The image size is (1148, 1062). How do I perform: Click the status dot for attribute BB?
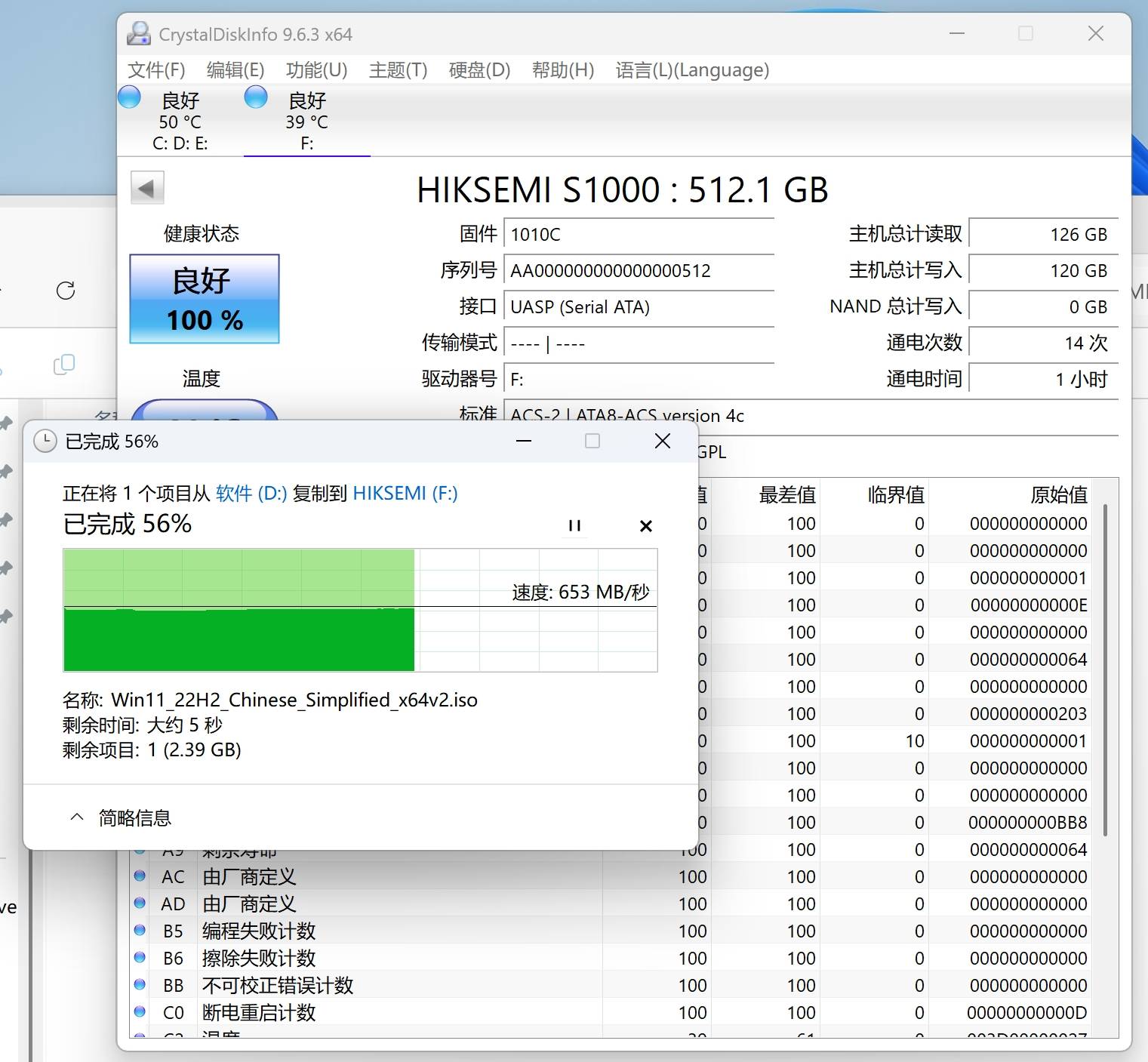[140, 984]
